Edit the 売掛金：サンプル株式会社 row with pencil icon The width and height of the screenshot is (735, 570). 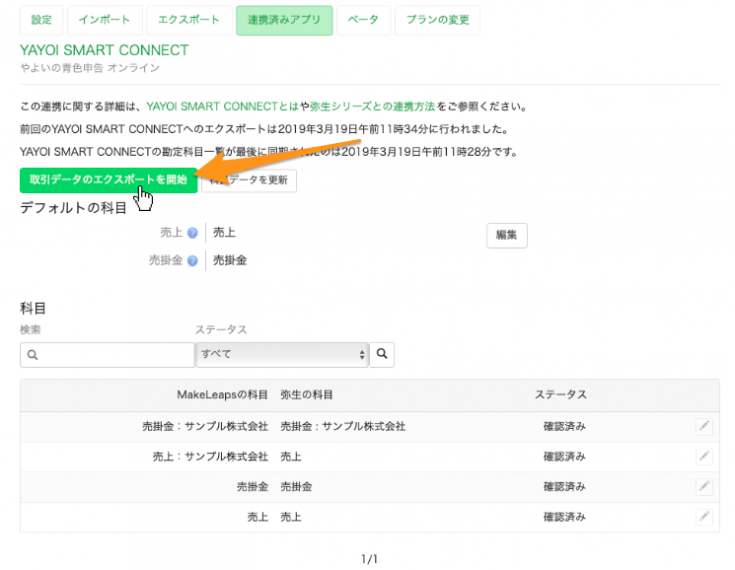click(704, 426)
